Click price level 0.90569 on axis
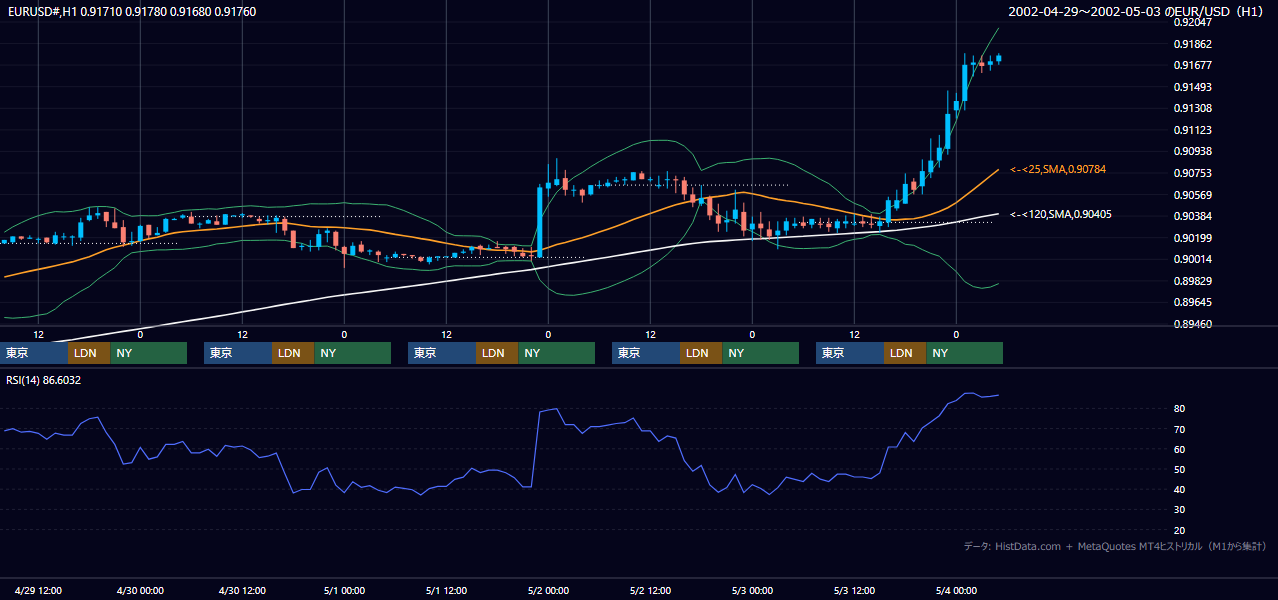The width and height of the screenshot is (1278, 600). (1193, 195)
